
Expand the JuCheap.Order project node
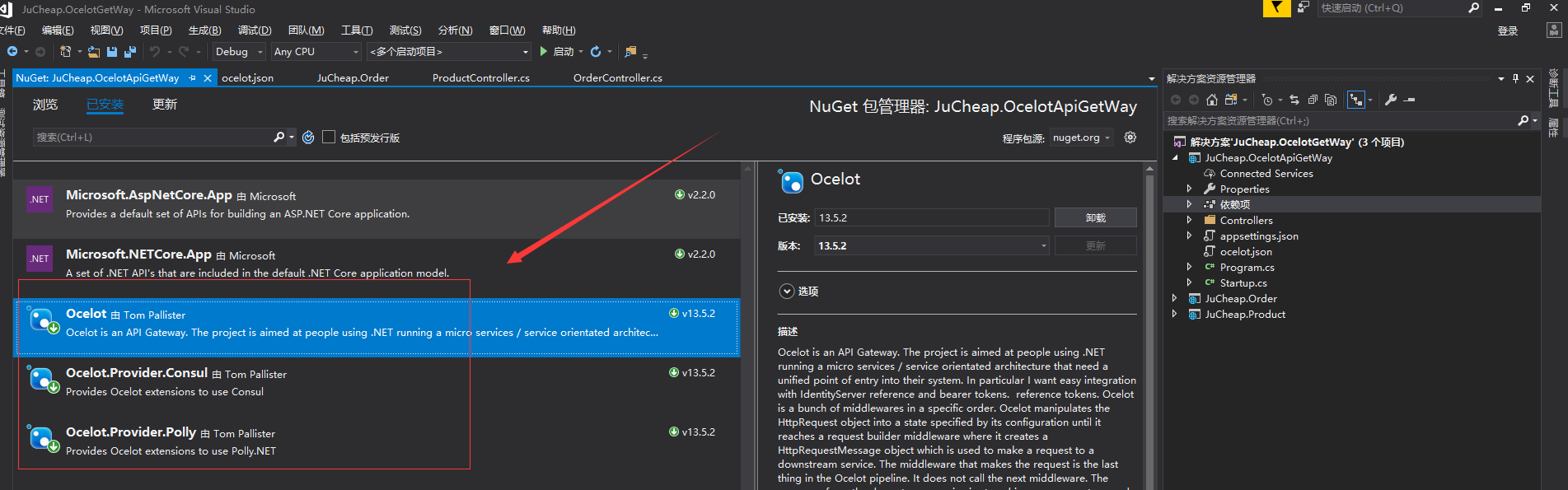pyautogui.click(x=1175, y=299)
